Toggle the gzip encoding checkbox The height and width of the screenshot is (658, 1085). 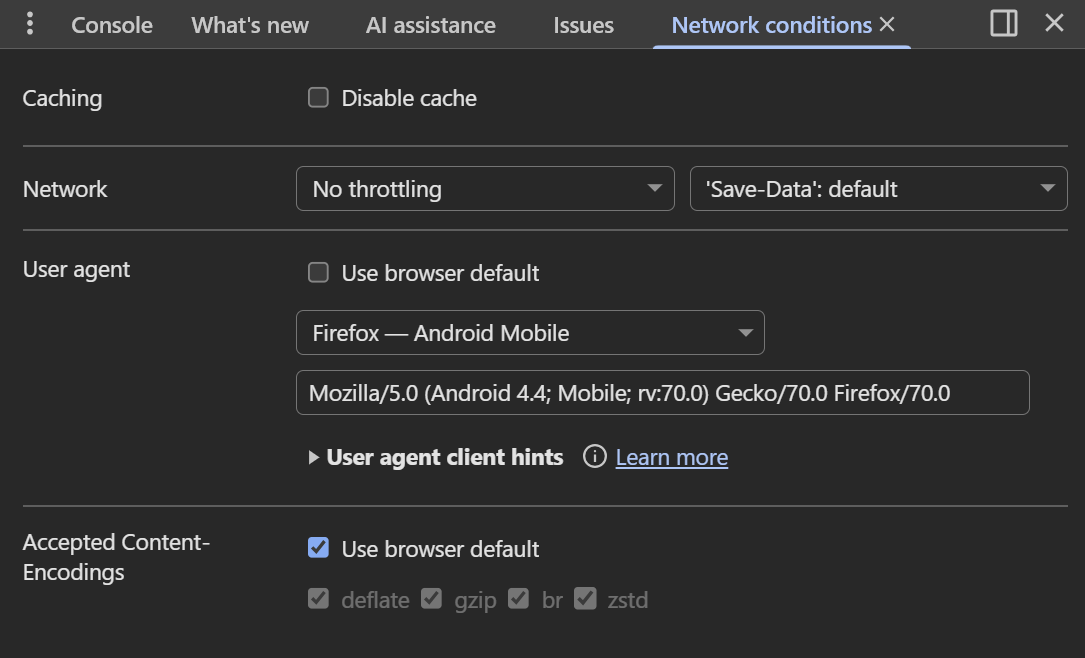[431, 599]
